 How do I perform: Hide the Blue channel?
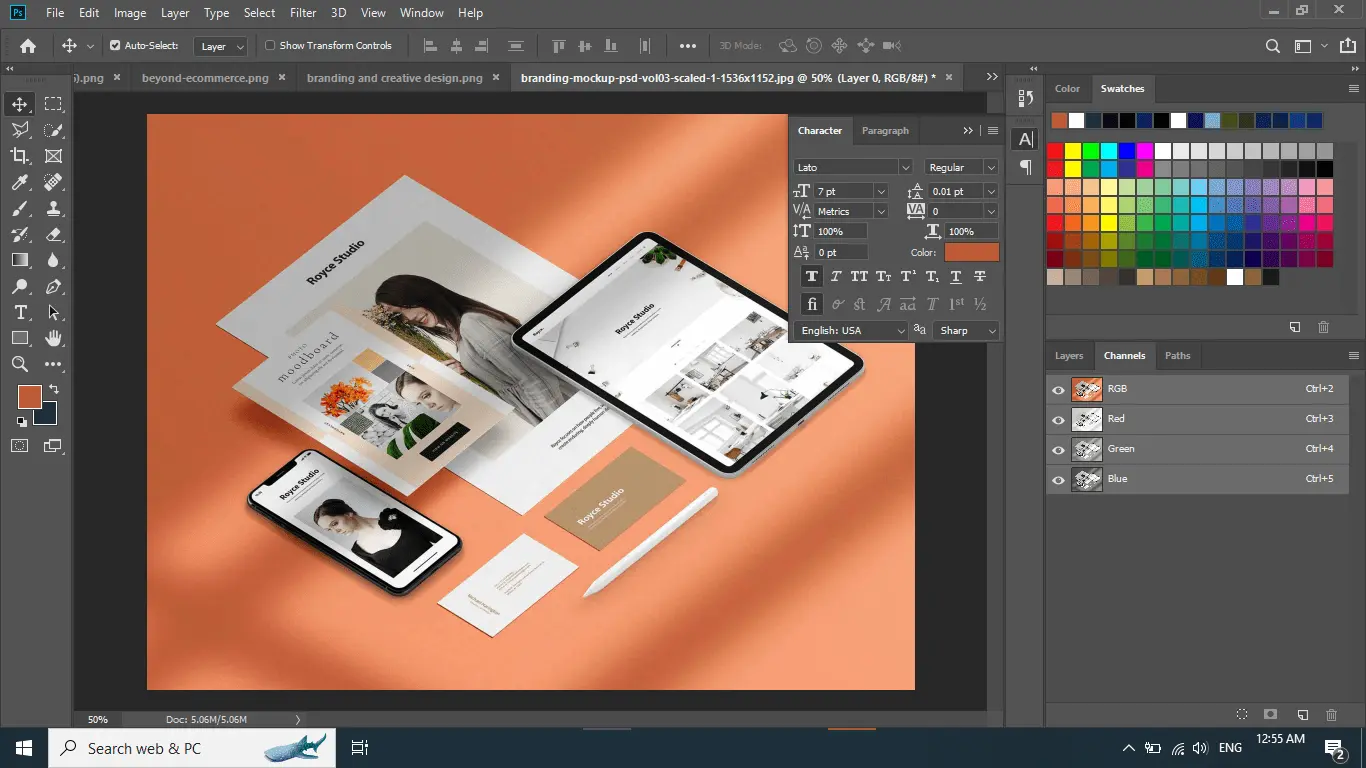[1057, 479]
